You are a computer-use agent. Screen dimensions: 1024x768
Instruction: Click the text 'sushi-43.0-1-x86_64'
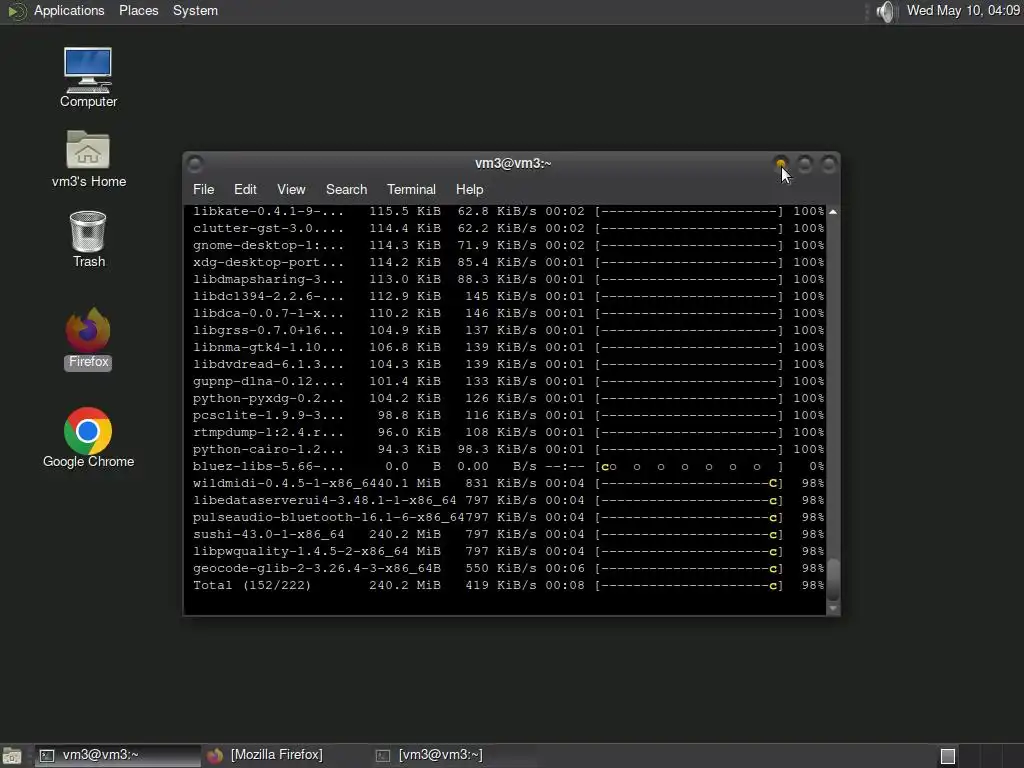[268, 534]
